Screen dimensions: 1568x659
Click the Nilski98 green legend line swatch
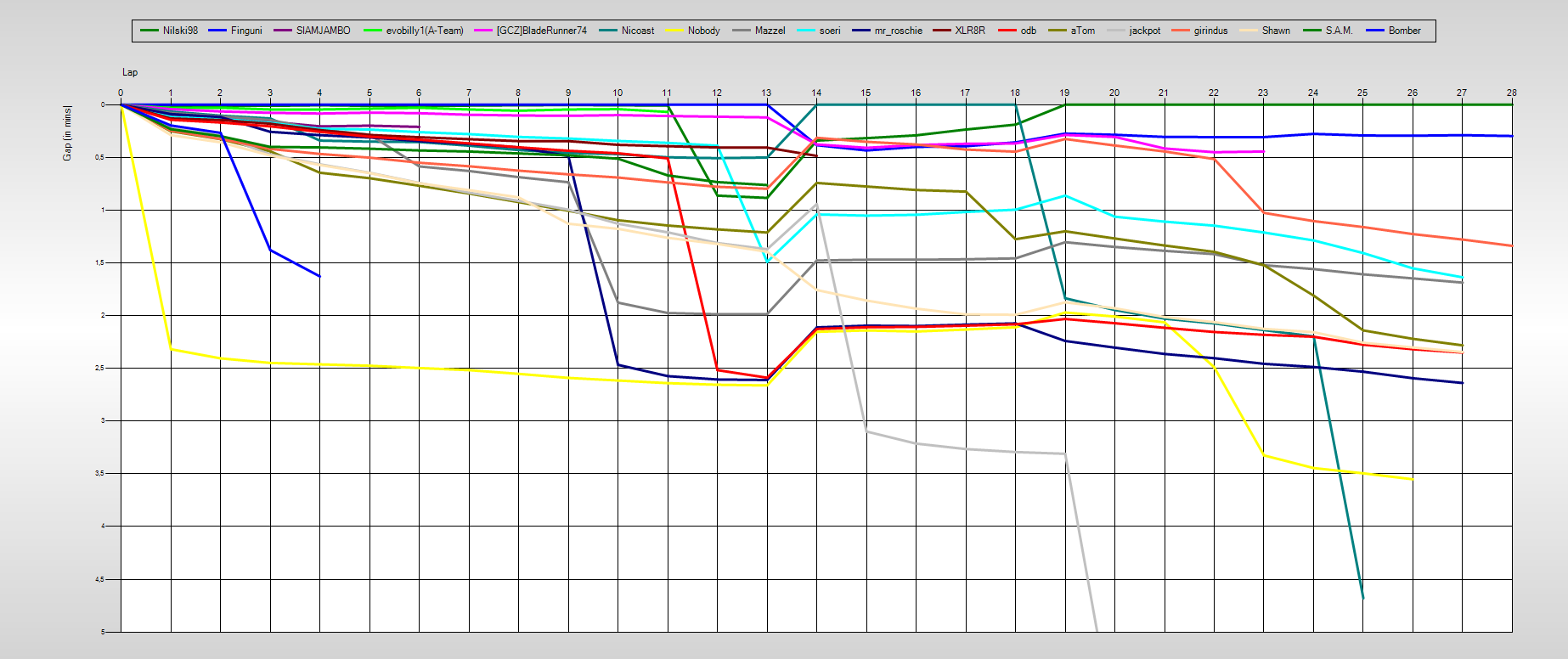149,31
